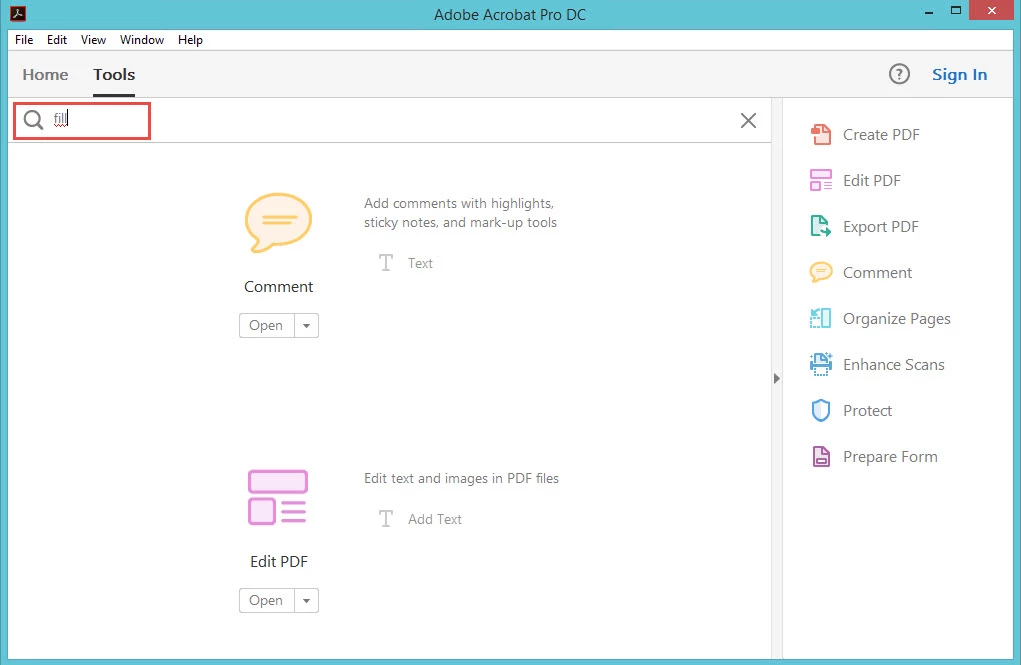Viewport: 1021px width, 665px height.
Task: Open the Edit menu
Action: pyautogui.click(x=57, y=40)
